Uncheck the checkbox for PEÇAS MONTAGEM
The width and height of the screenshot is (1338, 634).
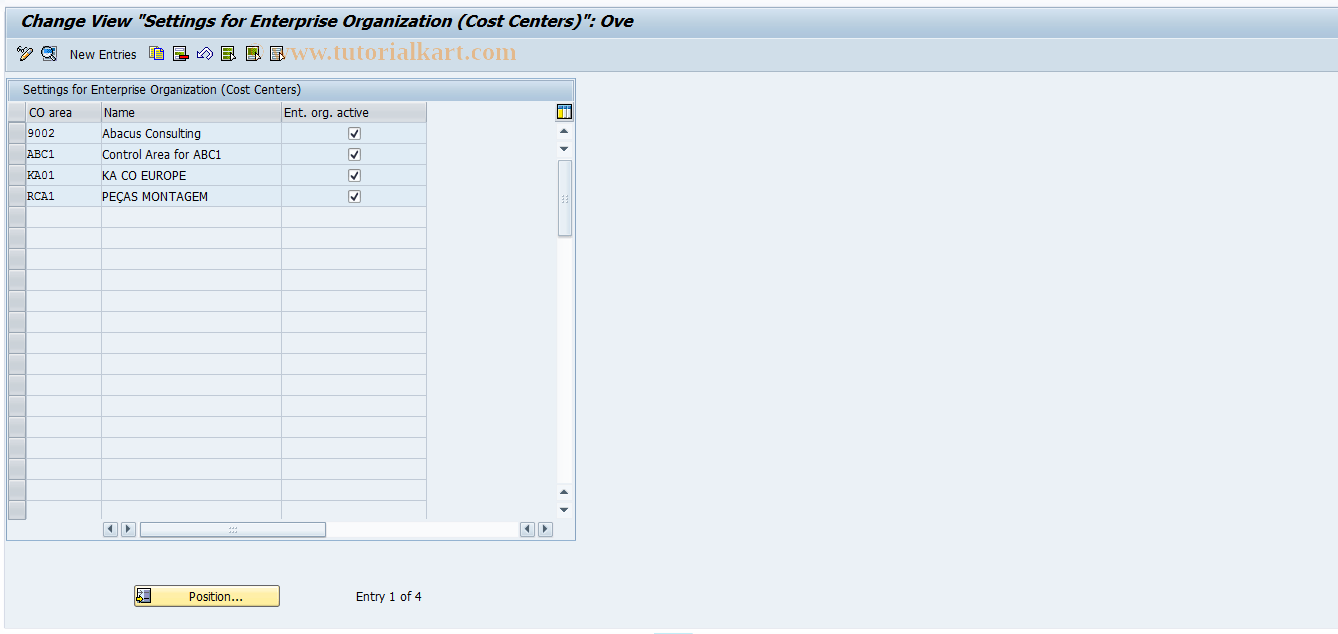tap(354, 196)
